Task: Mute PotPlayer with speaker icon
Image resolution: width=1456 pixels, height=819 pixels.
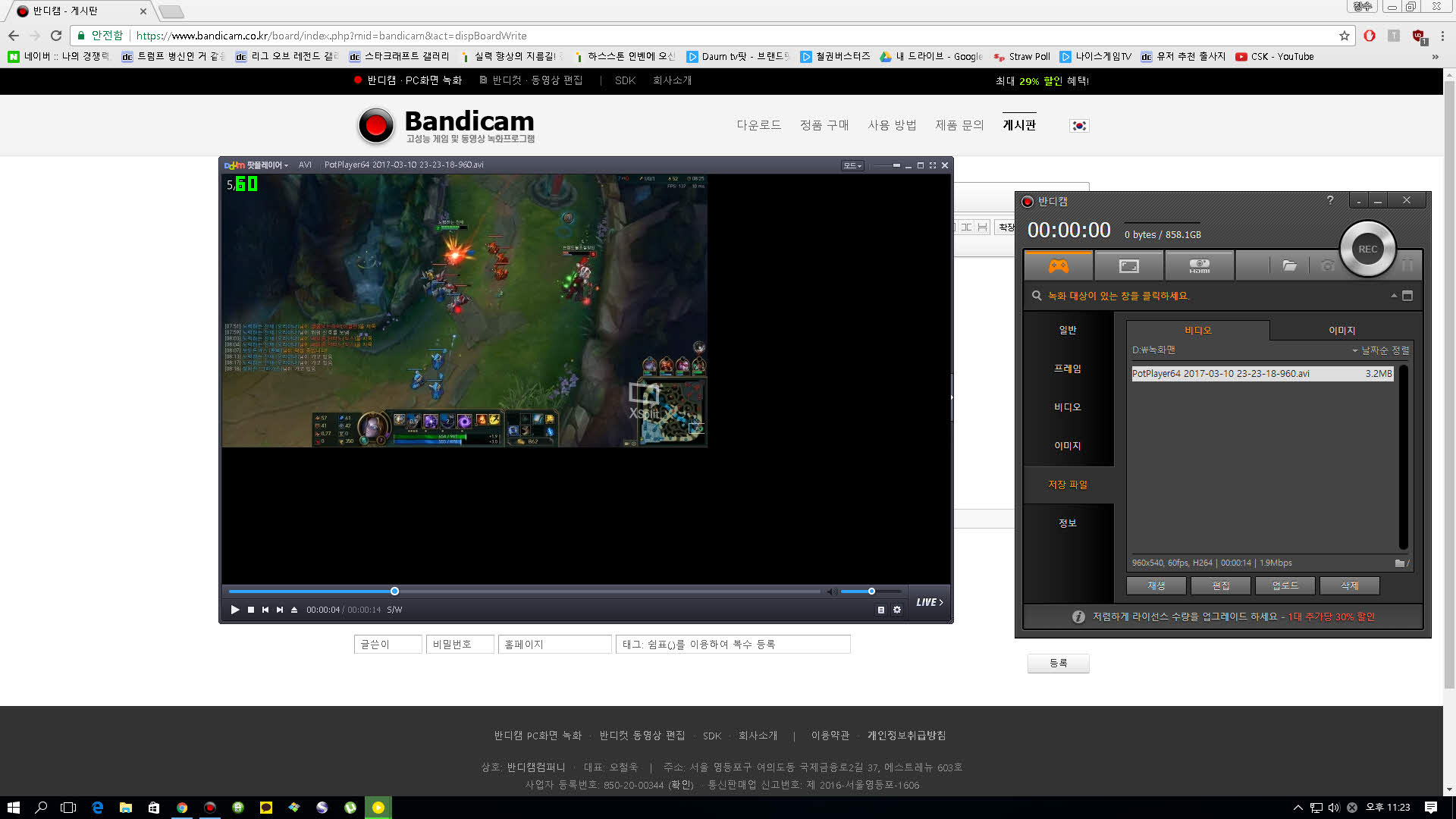Action: (x=832, y=591)
